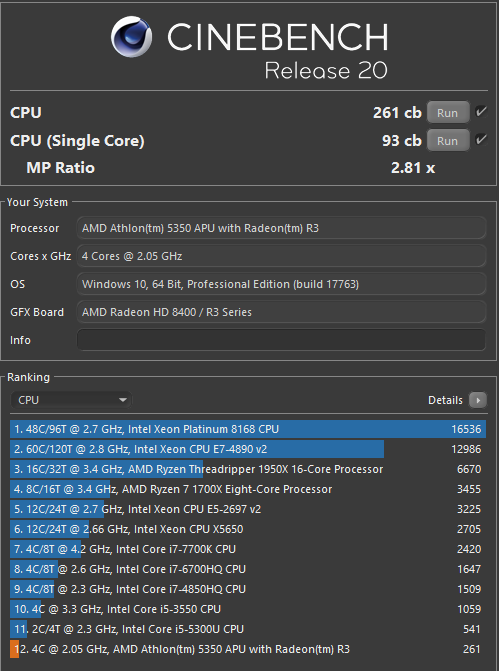This screenshot has width=499, height=671.
Task: Toggle the CPU test checkbox
Action: click(481, 112)
